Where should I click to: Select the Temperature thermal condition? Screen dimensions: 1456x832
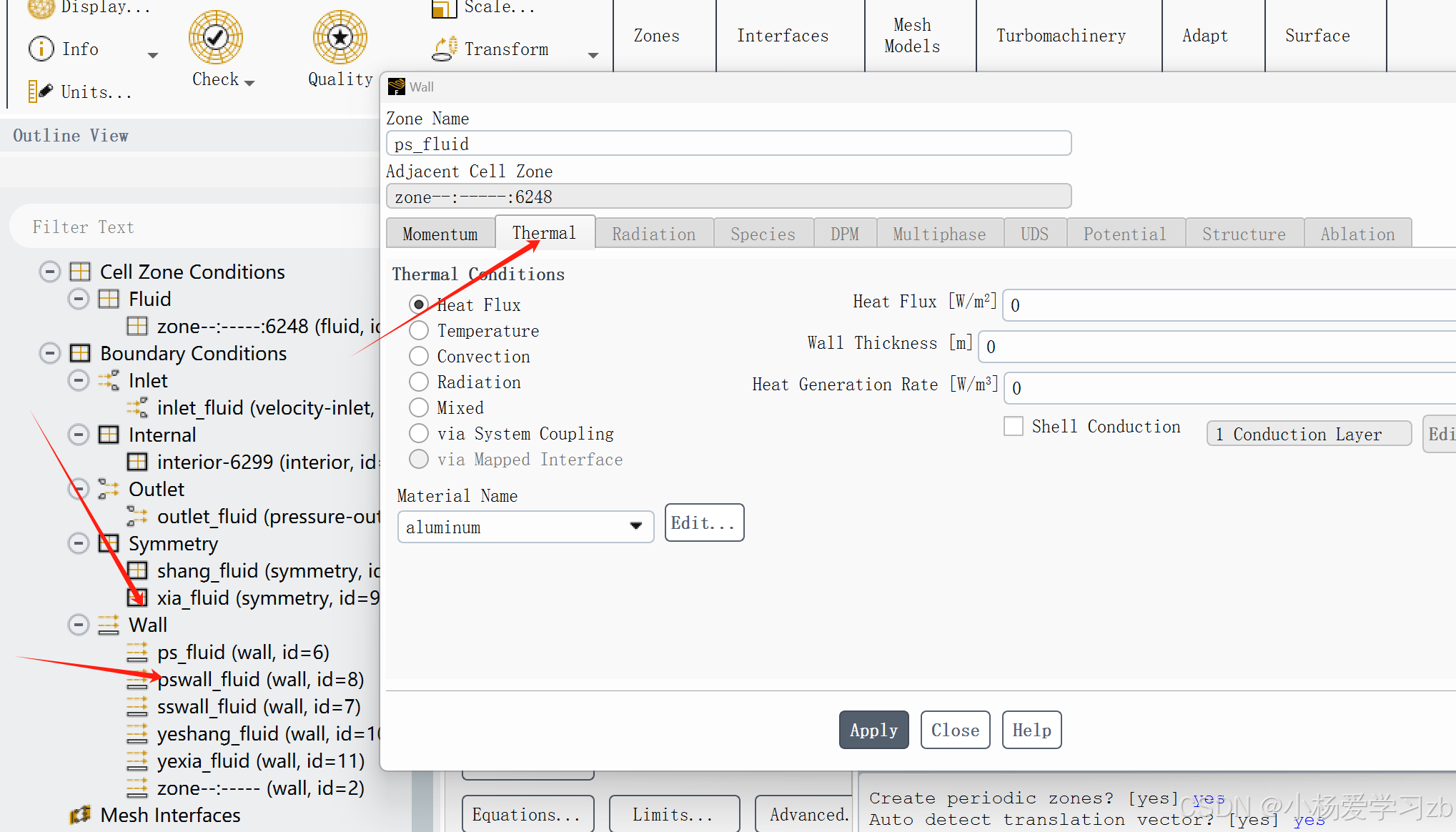(419, 330)
